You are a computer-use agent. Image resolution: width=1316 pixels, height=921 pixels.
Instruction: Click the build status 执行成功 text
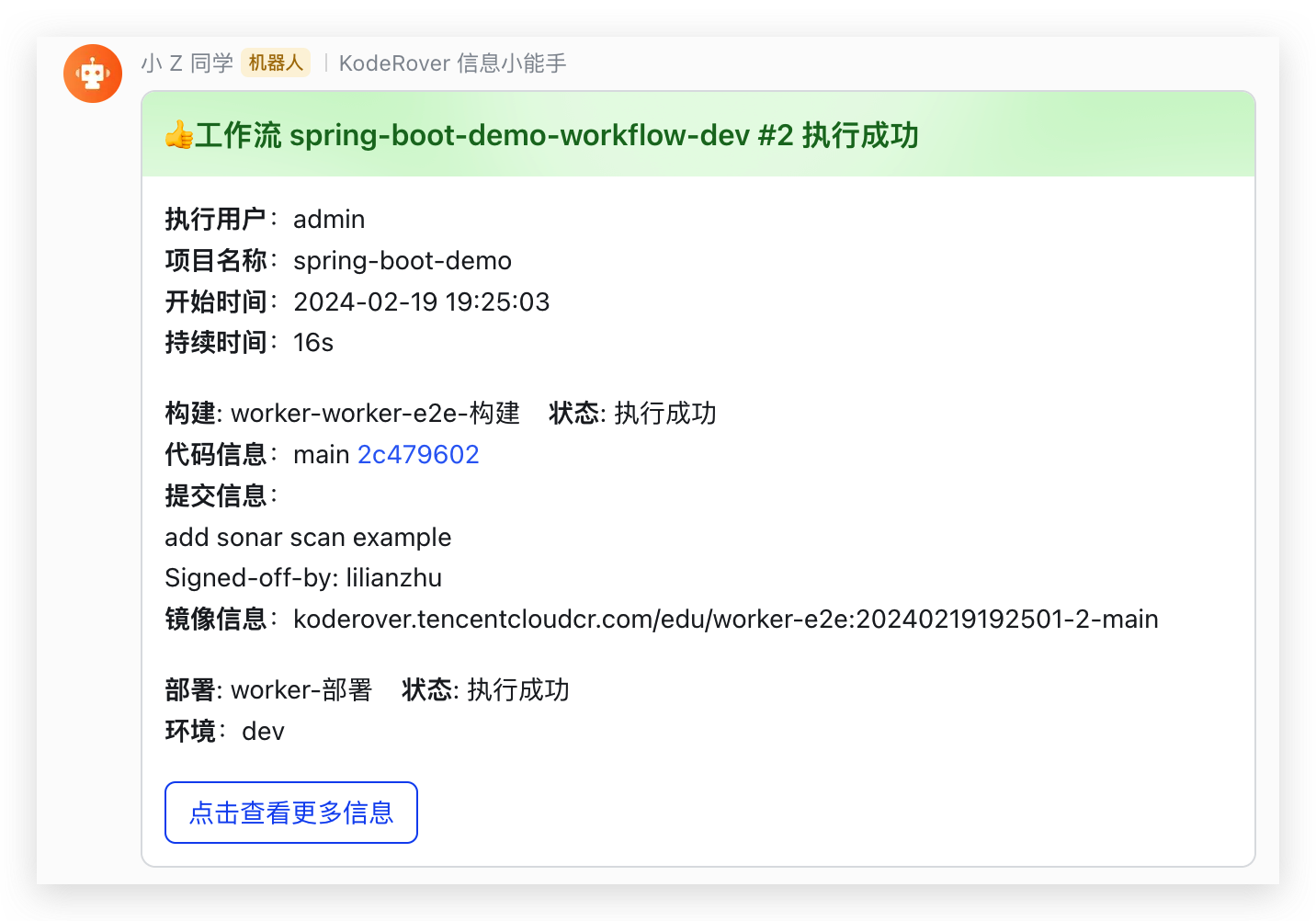pos(664,413)
